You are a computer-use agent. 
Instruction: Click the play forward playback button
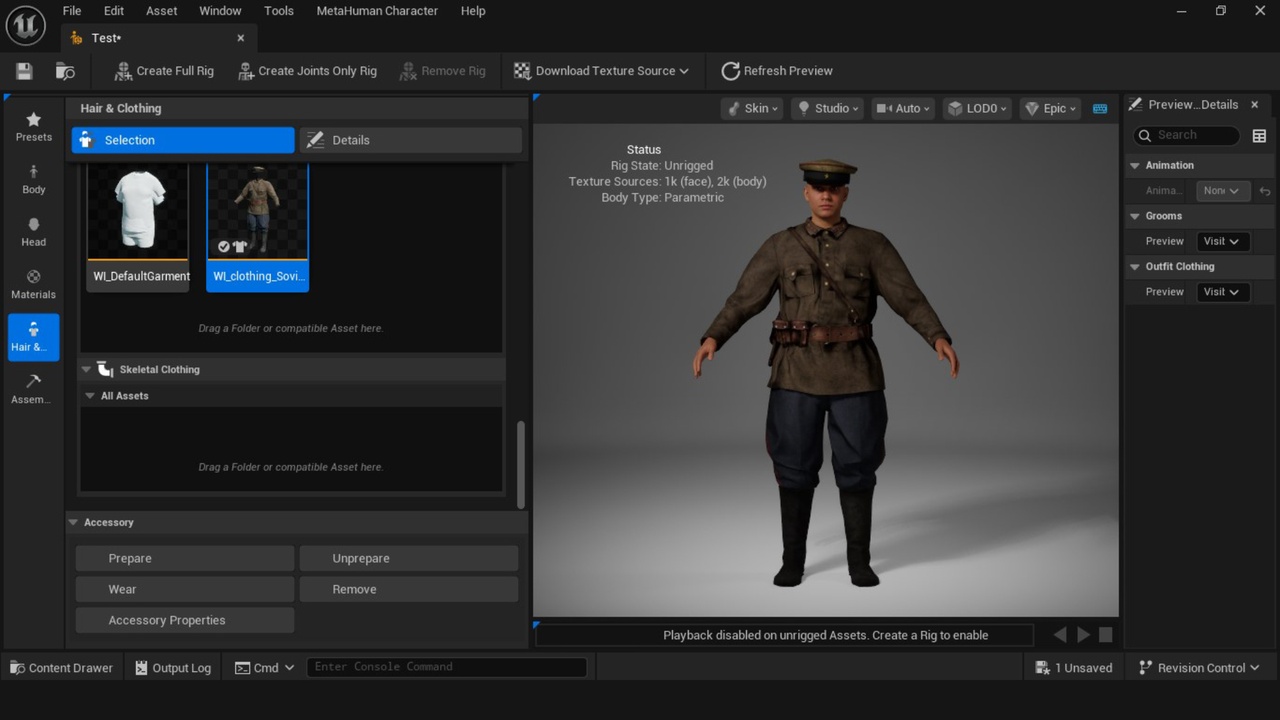[x=1083, y=635]
